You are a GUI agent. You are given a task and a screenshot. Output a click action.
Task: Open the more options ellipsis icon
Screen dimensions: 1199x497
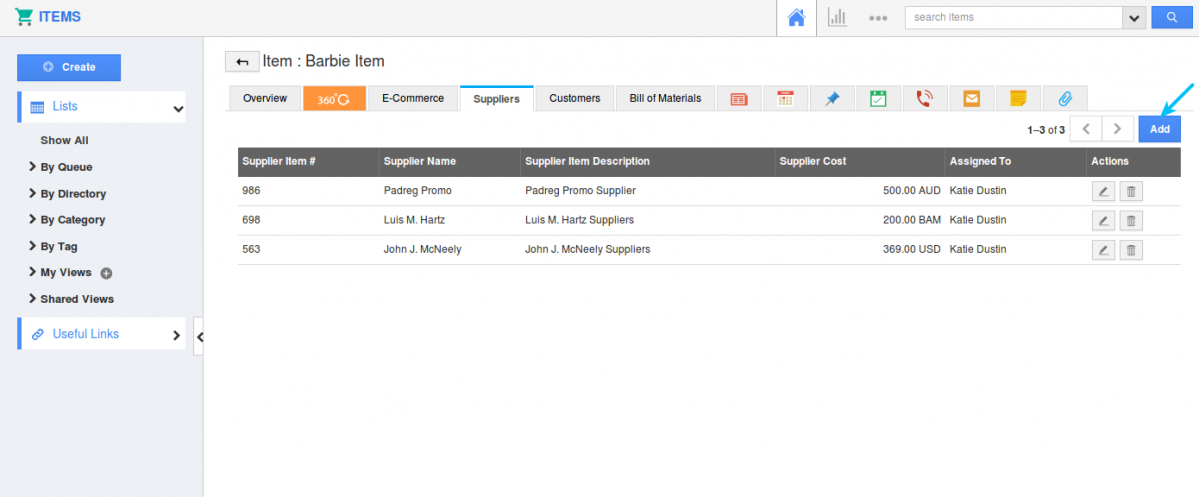click(x=878, y=18)
